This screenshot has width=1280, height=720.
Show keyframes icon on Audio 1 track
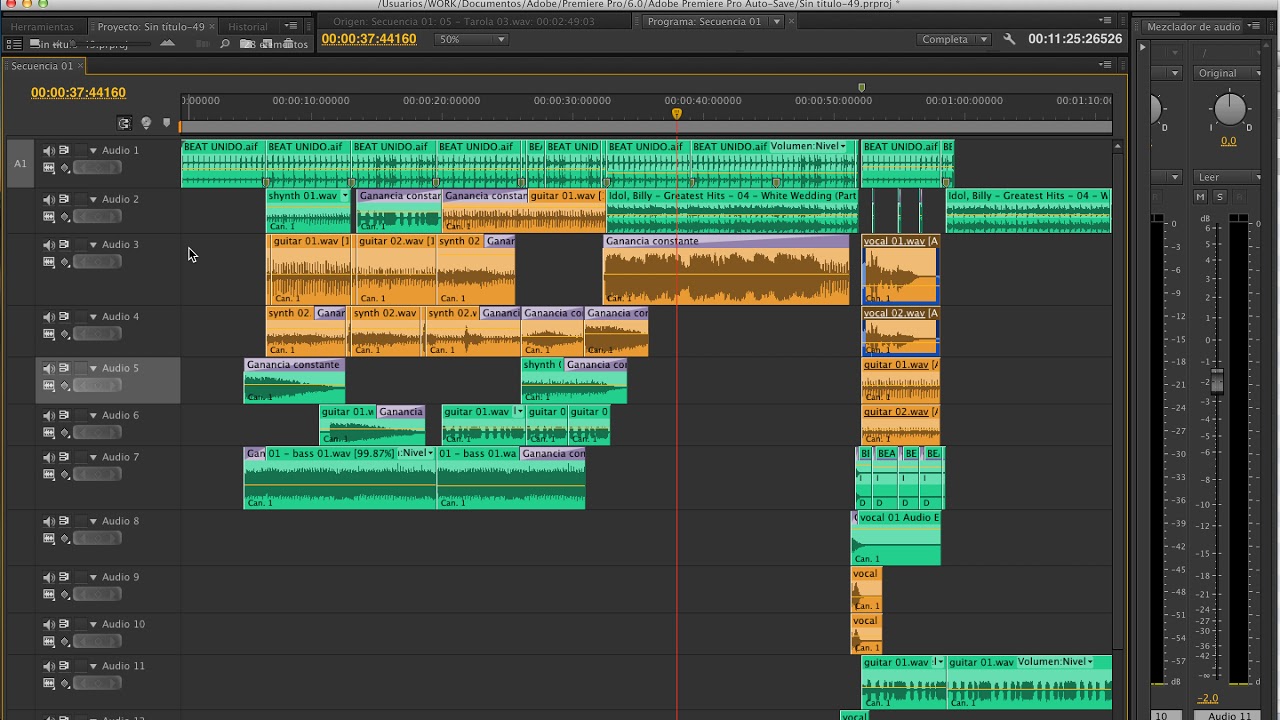click(x=65, y=169)
